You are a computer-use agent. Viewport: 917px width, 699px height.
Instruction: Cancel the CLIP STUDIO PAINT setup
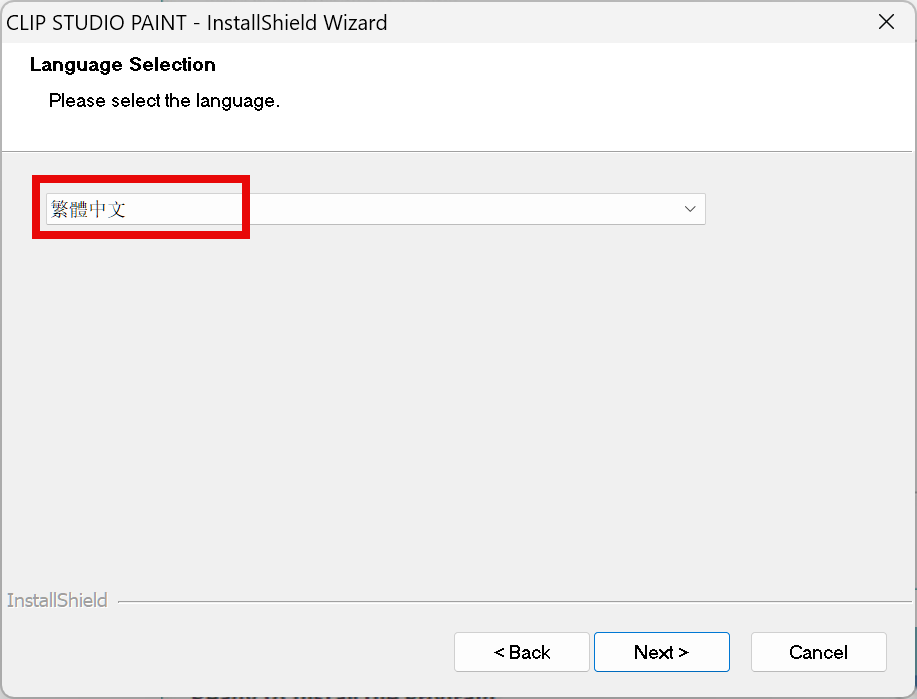pyautogui.click(x=818, y=652)
